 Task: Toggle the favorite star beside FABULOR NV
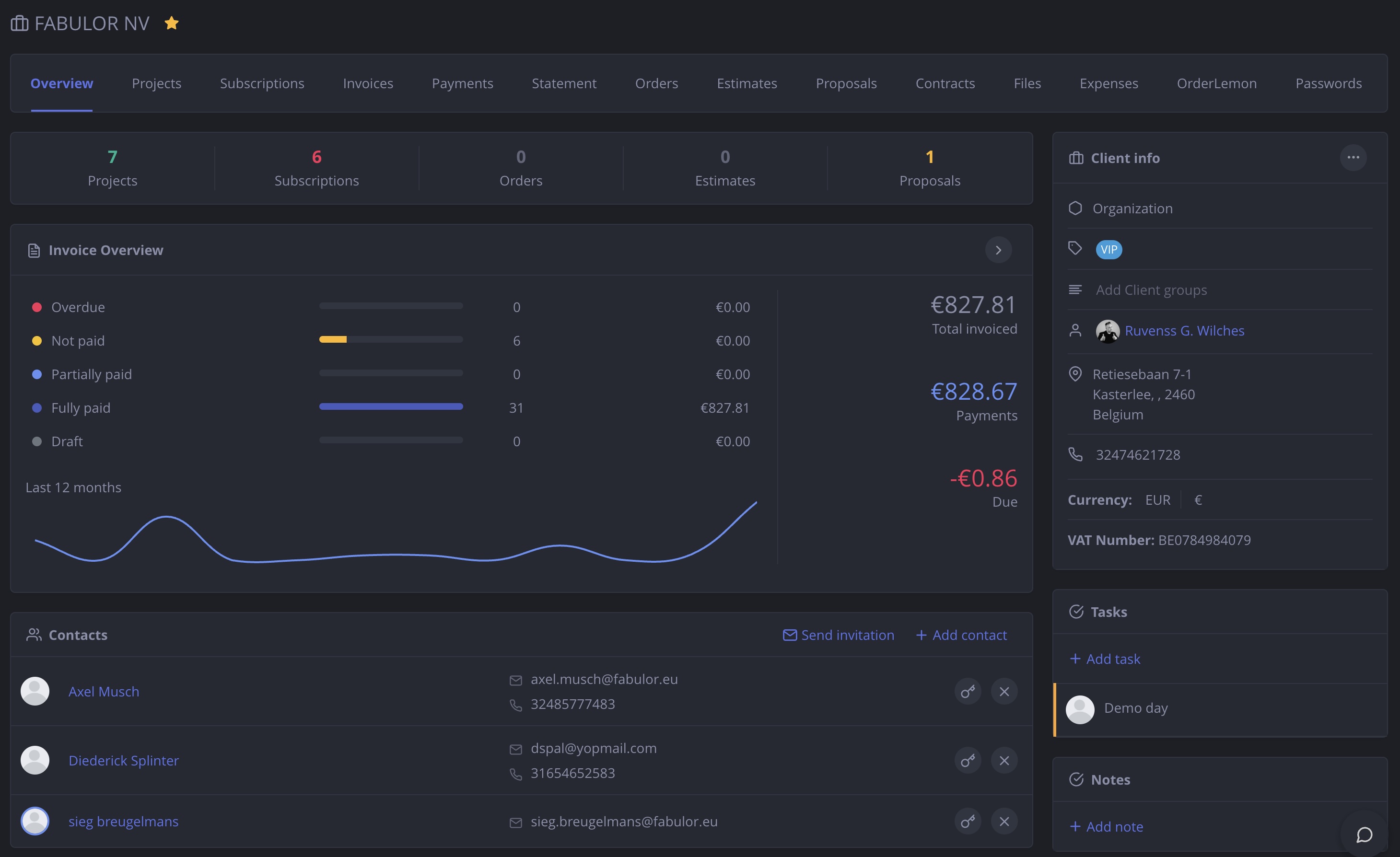[x=172, y=23]
